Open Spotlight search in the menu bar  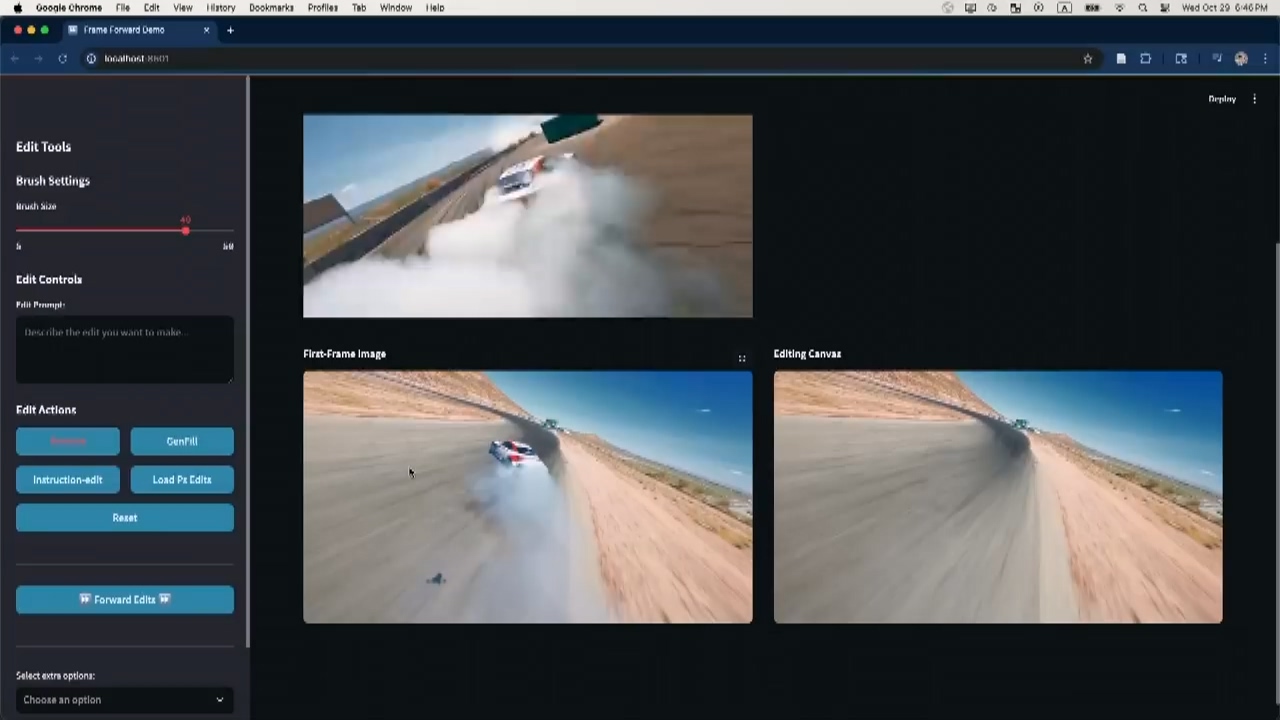point(1142,8)
